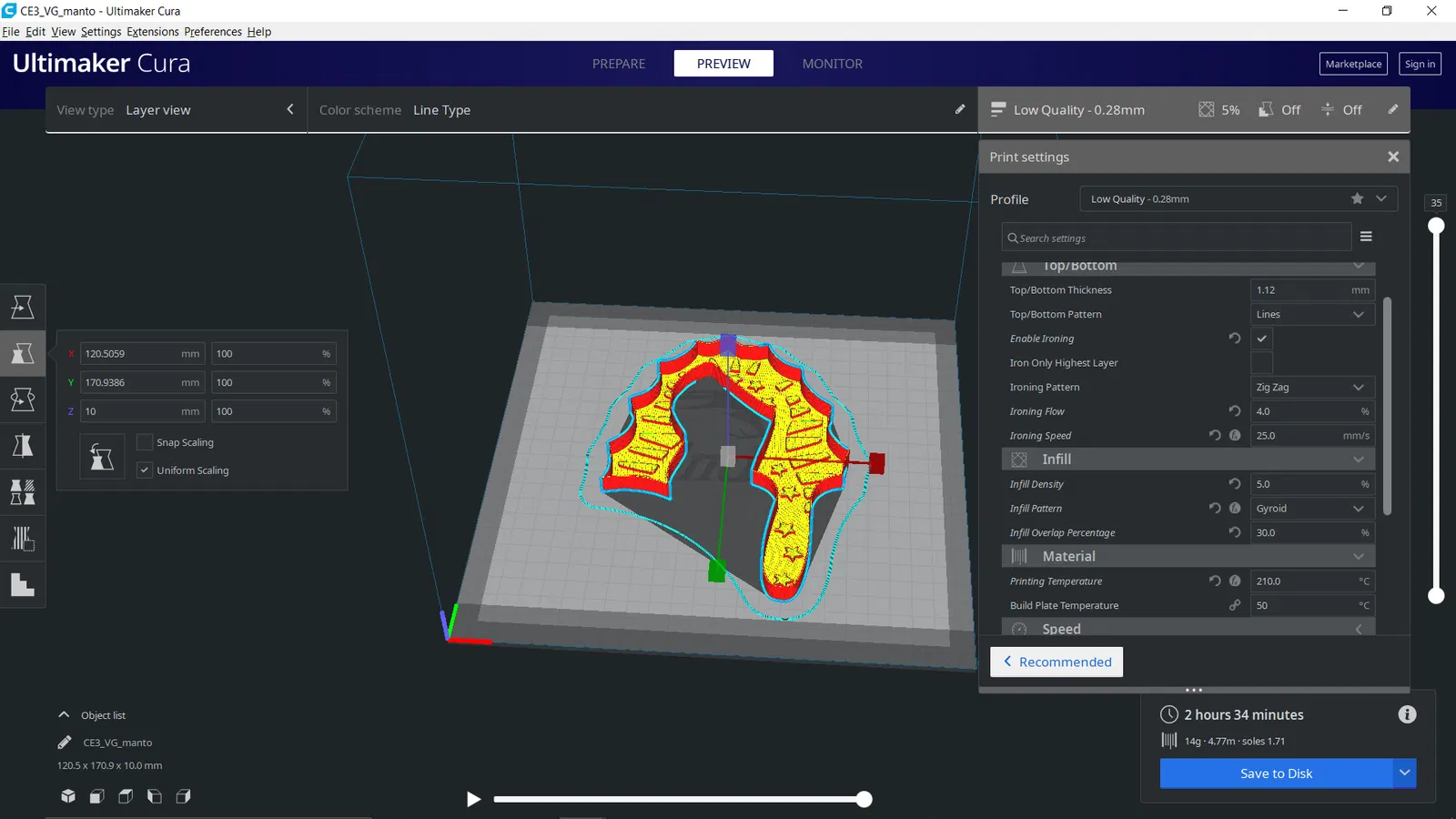This screenshot has width=1456, height=819.
Task: Open the print info icon beside time estimate
Action: 1407,714
